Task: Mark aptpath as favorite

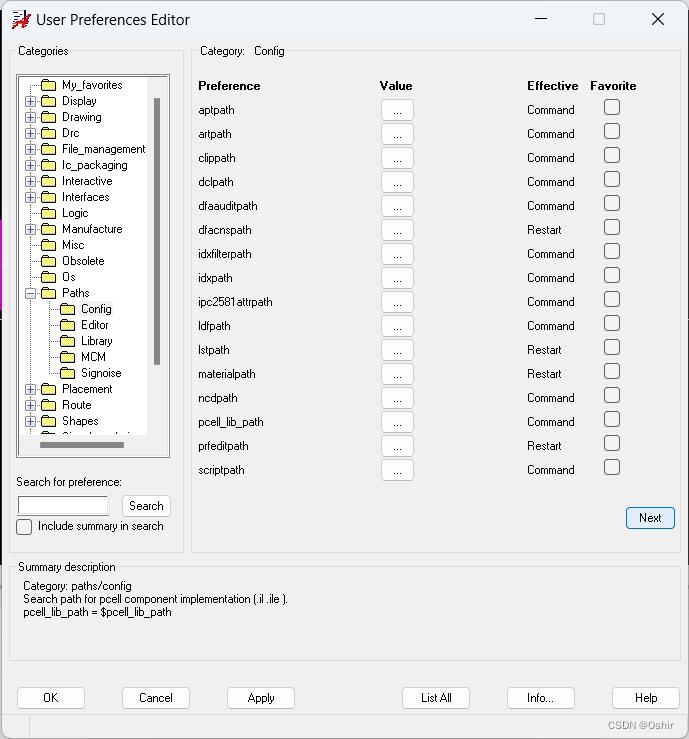Action: coord(612,108)
